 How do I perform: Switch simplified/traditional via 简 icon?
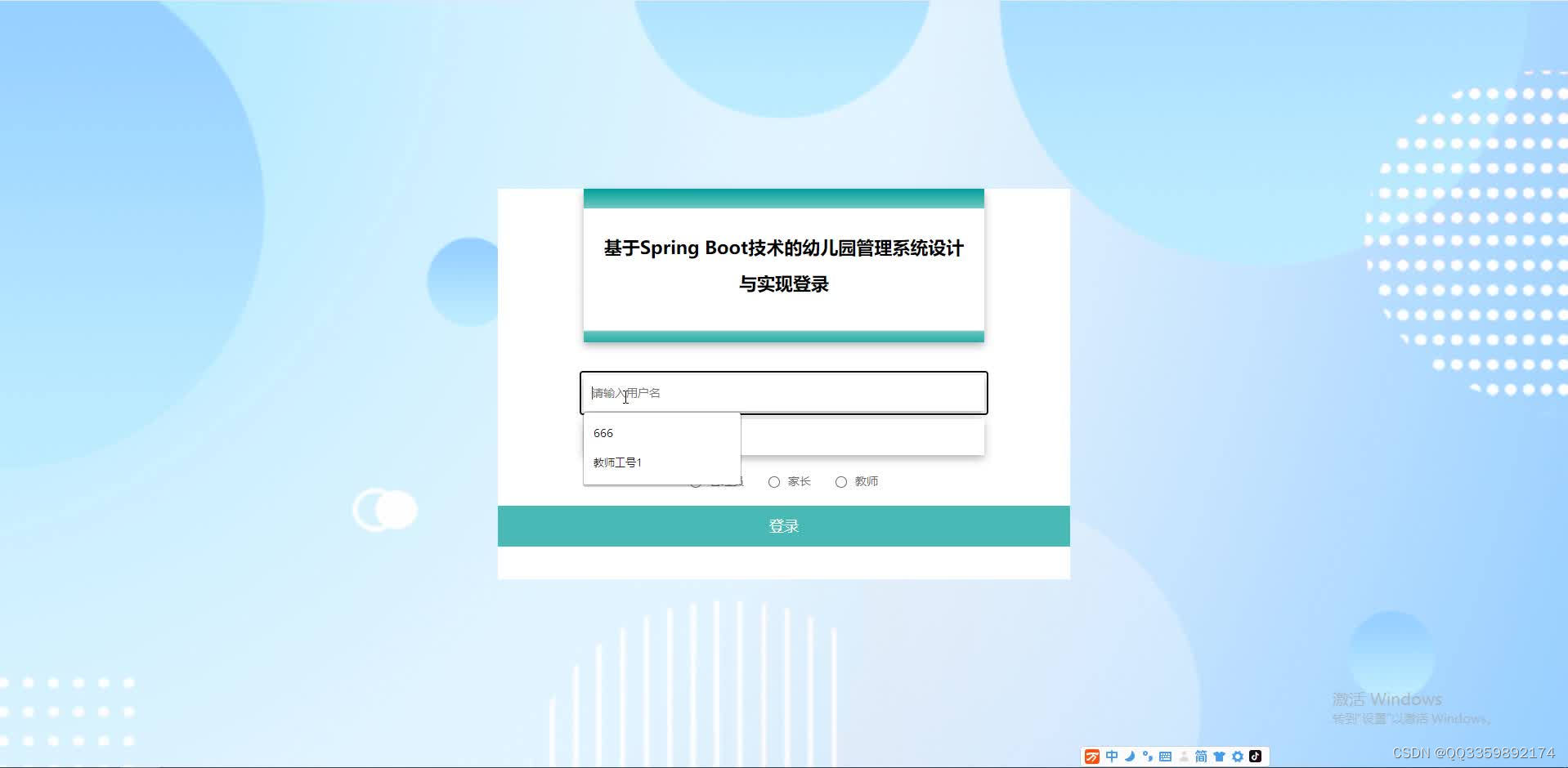click(1201, 757)
